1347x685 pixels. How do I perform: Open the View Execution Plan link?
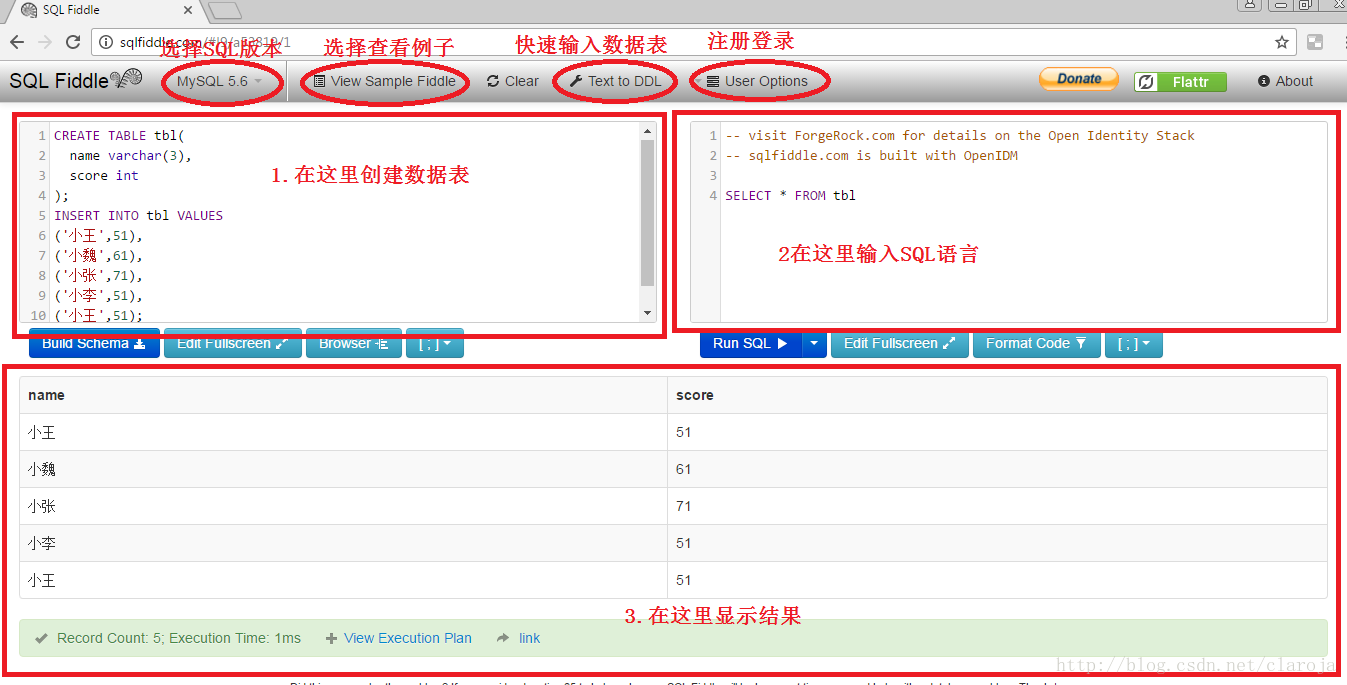407,638
